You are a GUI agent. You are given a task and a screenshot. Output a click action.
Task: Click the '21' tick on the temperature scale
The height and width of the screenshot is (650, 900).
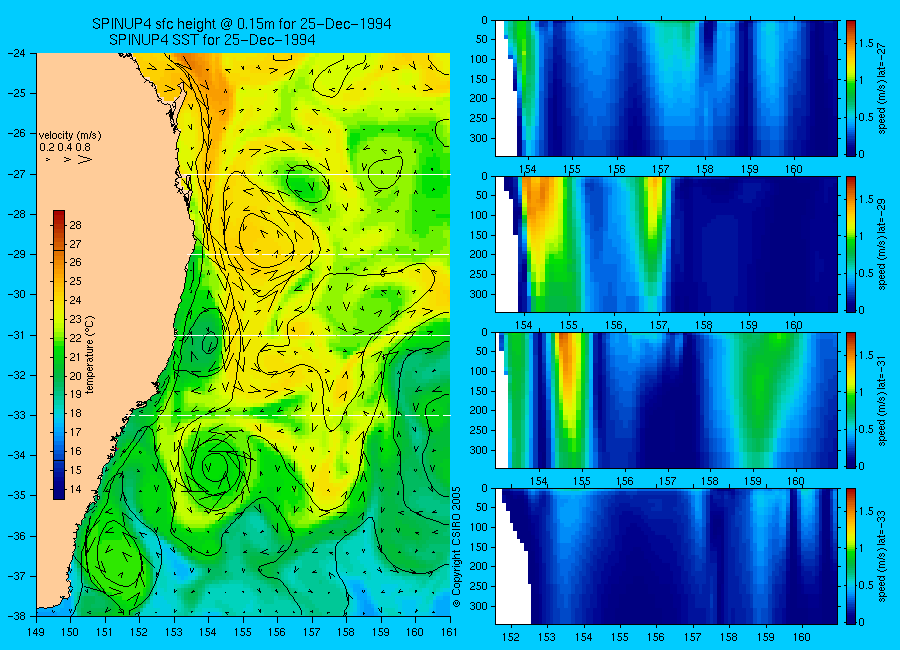click(x=75, y=357)
